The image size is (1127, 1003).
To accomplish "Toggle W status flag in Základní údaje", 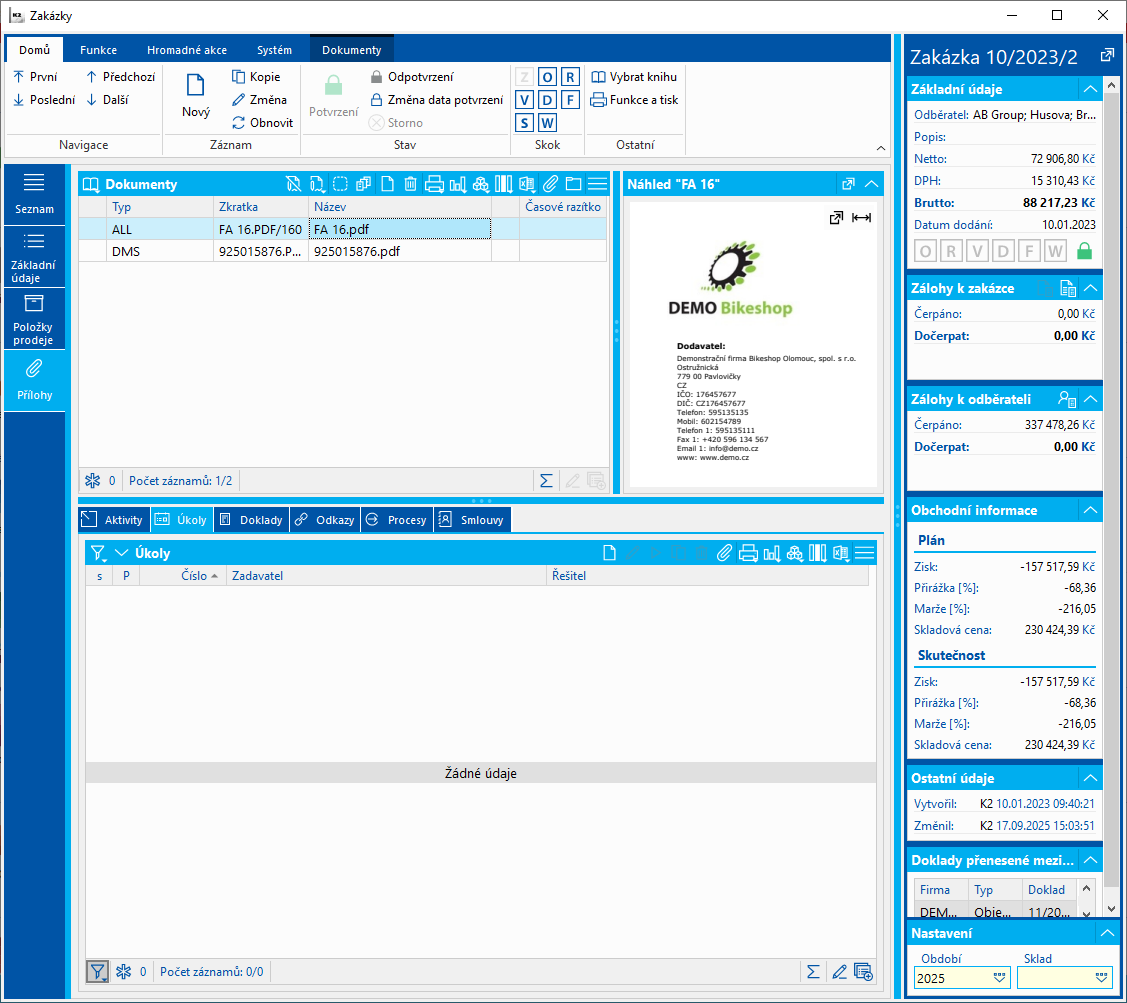I will [x=1055, y=252].
